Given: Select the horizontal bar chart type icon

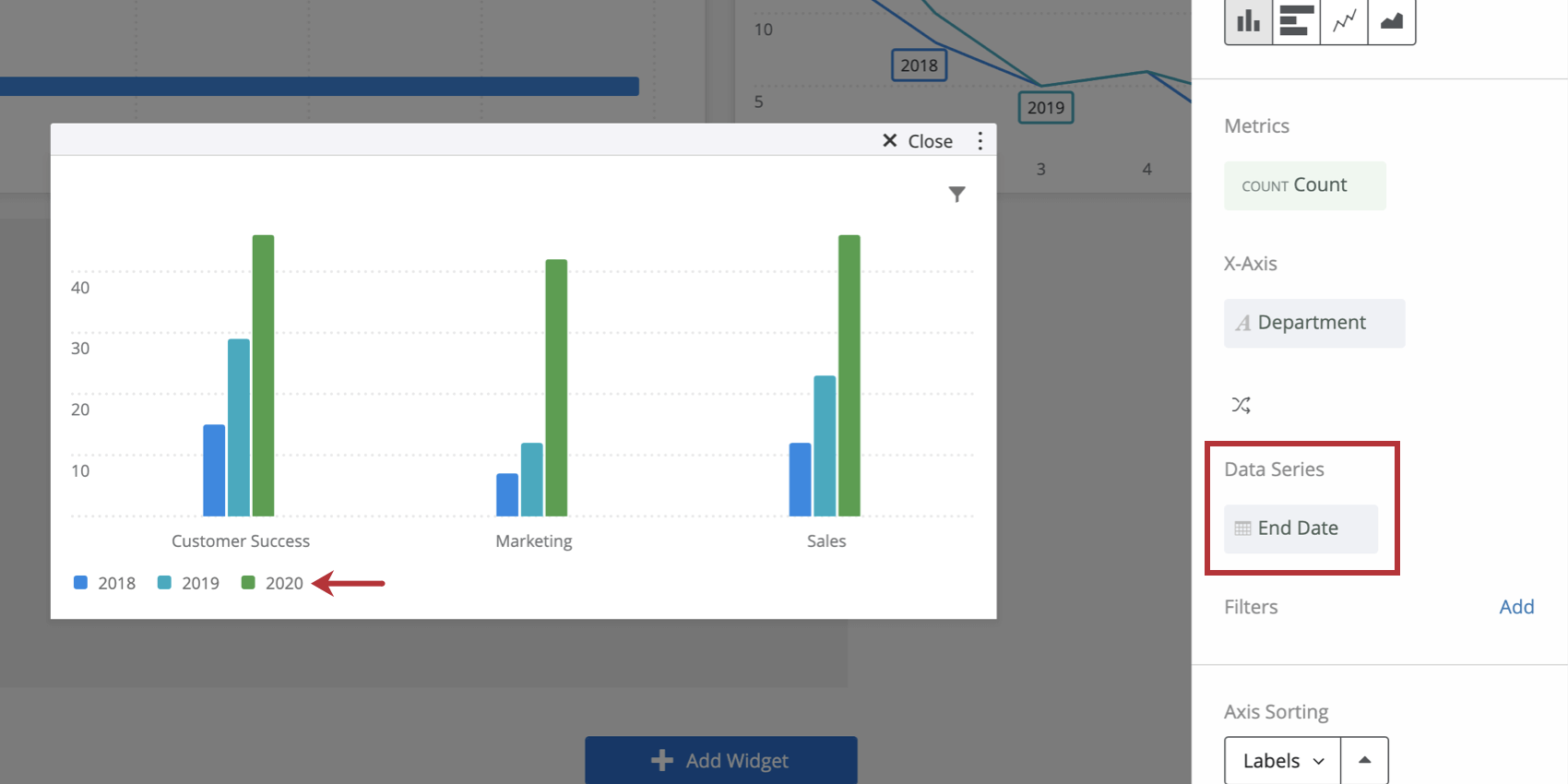Looking at the screenshot, I should click(1296, 20).
